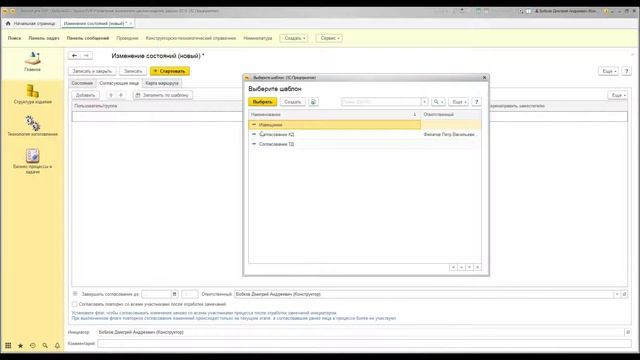The height and width of the screenshot is (360, 640).
Task: Switch to Начальная страница tab
Action: pyautogui.click(x=31, y=23)
